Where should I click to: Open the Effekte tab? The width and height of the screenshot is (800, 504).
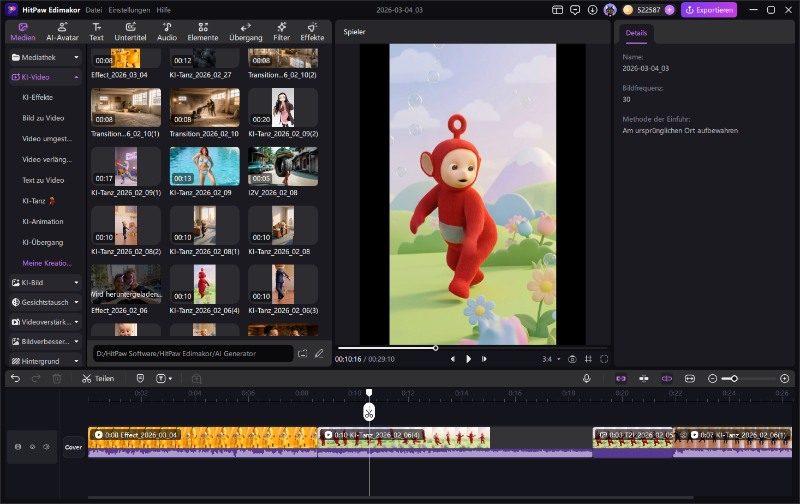point(312,32)
